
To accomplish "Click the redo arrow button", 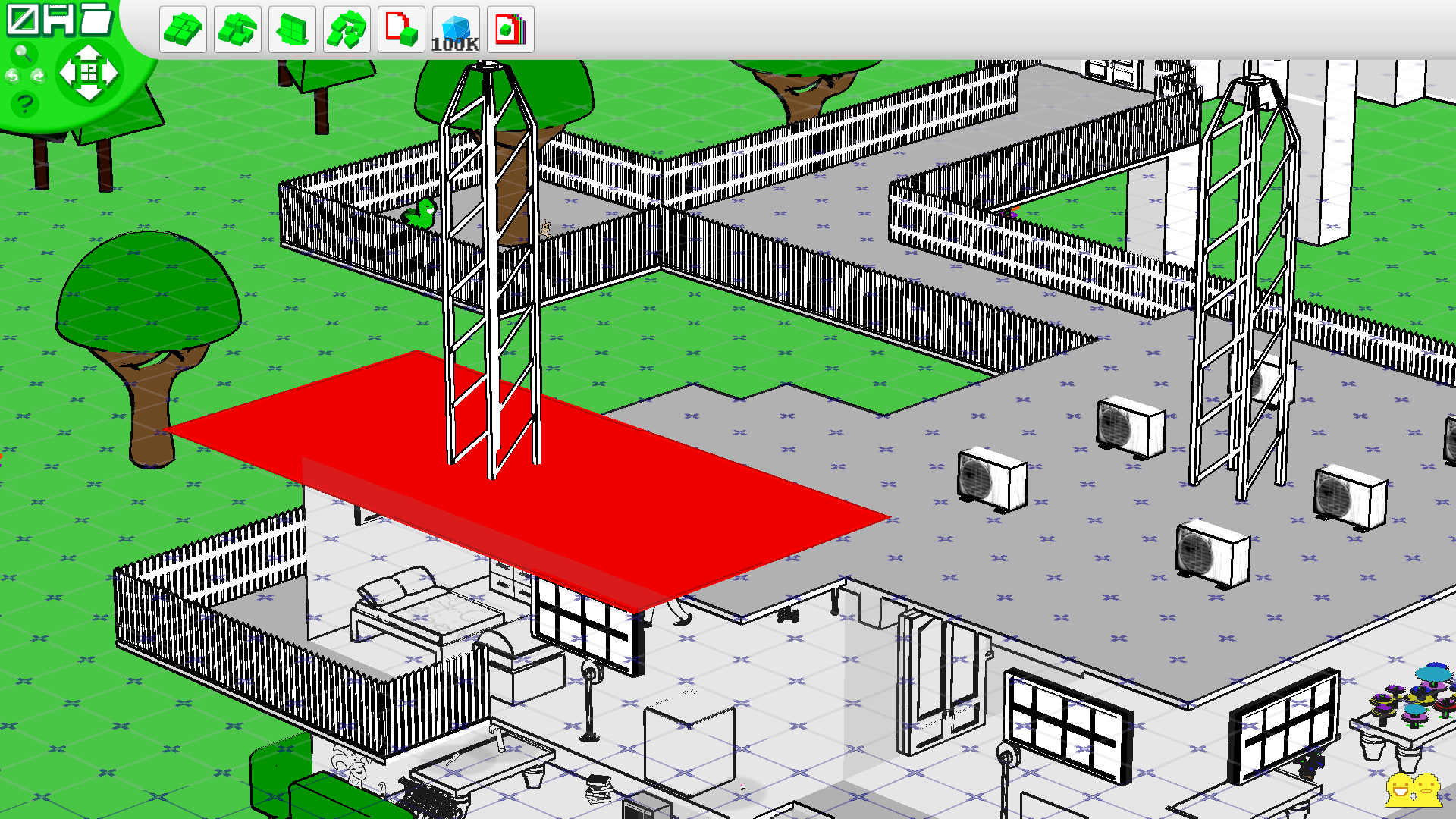I will point(38,76).
